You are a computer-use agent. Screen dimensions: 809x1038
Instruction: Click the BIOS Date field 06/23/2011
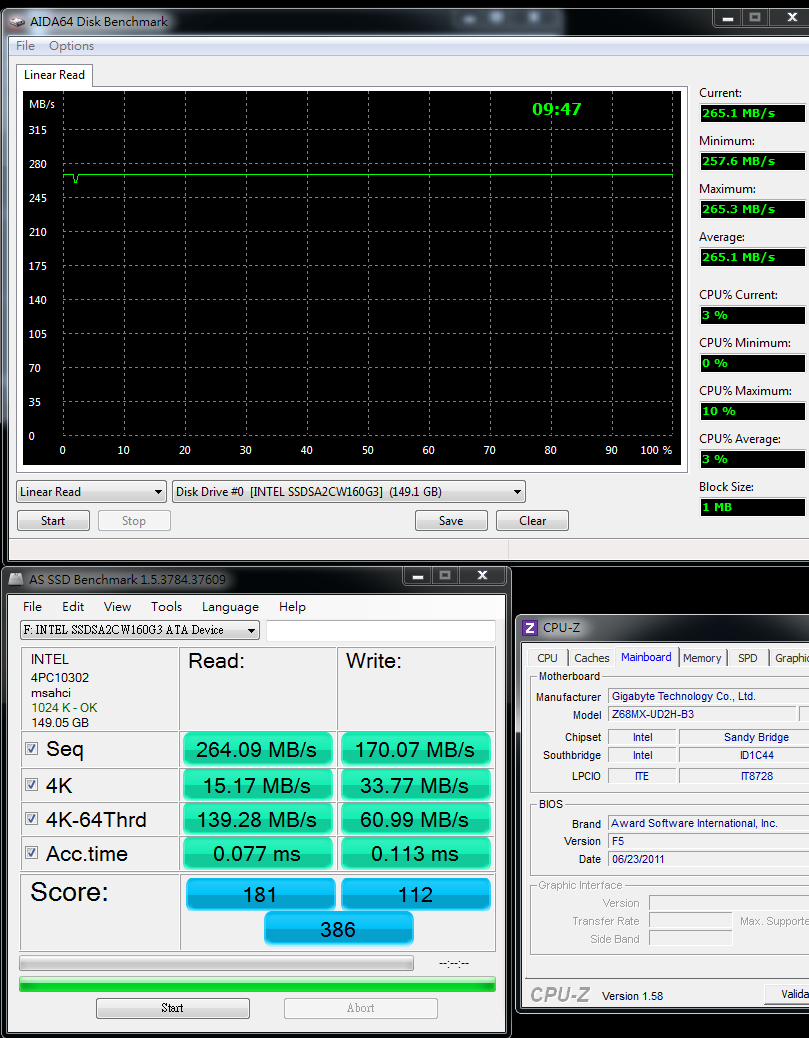pos(708,859)
